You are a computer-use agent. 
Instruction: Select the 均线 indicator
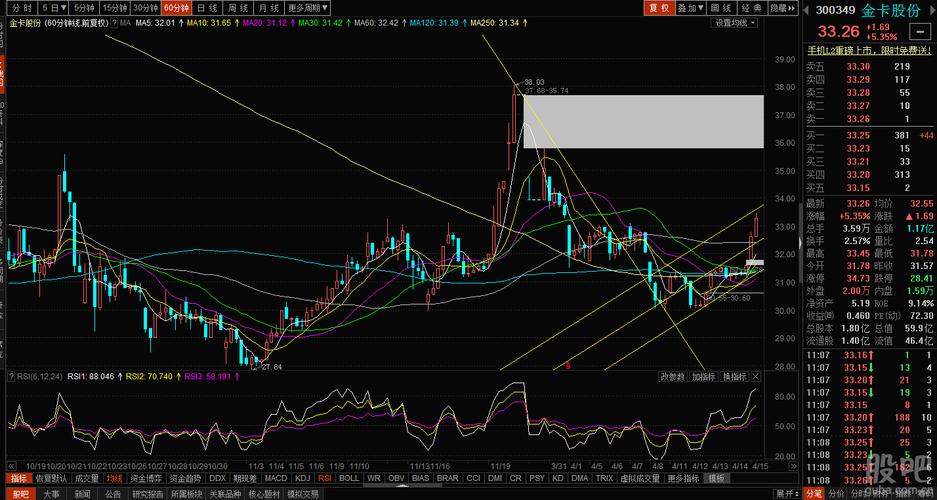click(115, 478)
